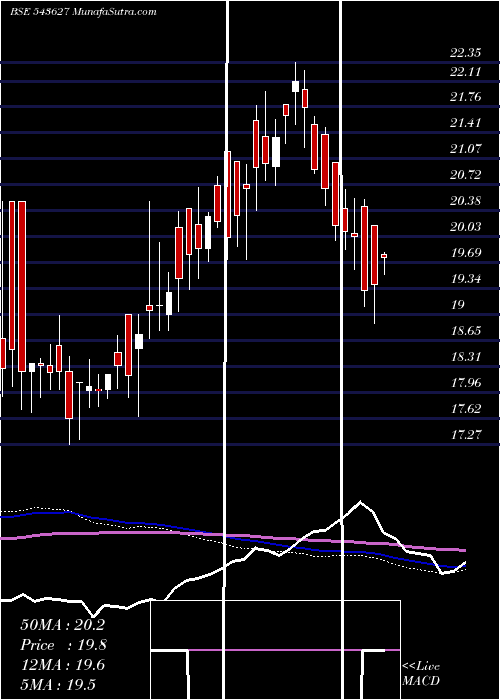Click the 17.96 price axis label
The width and height of the screenshot is (500, 700).
466,383
